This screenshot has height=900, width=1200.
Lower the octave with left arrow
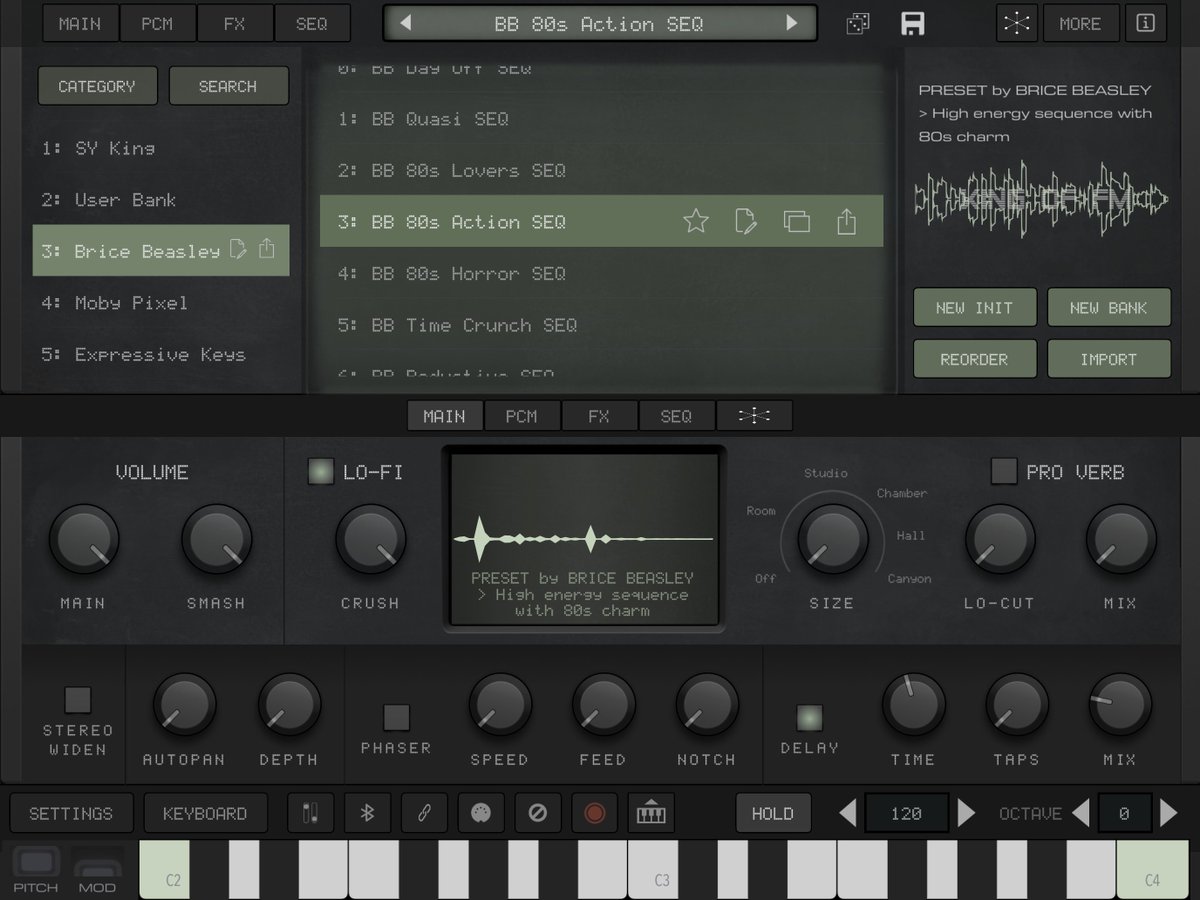coord(1081,813)
